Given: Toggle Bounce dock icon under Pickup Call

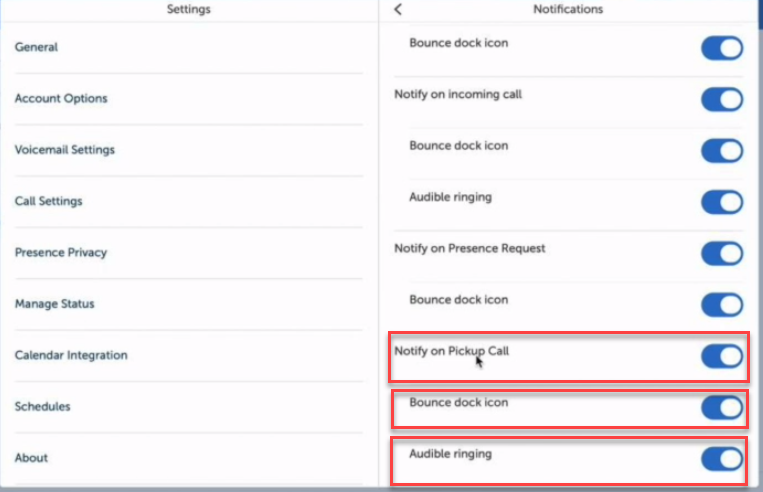Looking at the screenshot, I should pyautogui.click(x=722, y=407).
